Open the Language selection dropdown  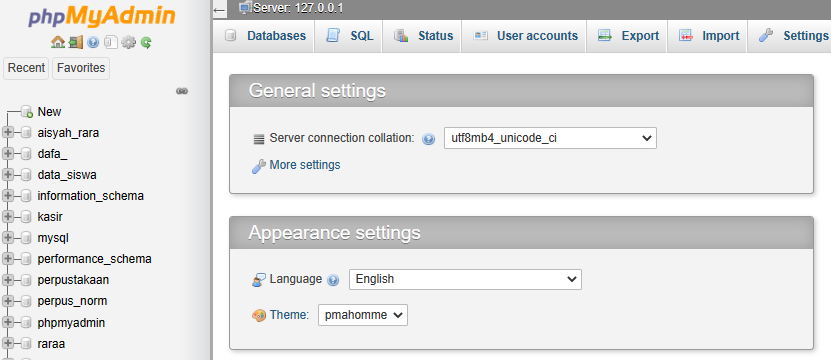coord(465,279)
